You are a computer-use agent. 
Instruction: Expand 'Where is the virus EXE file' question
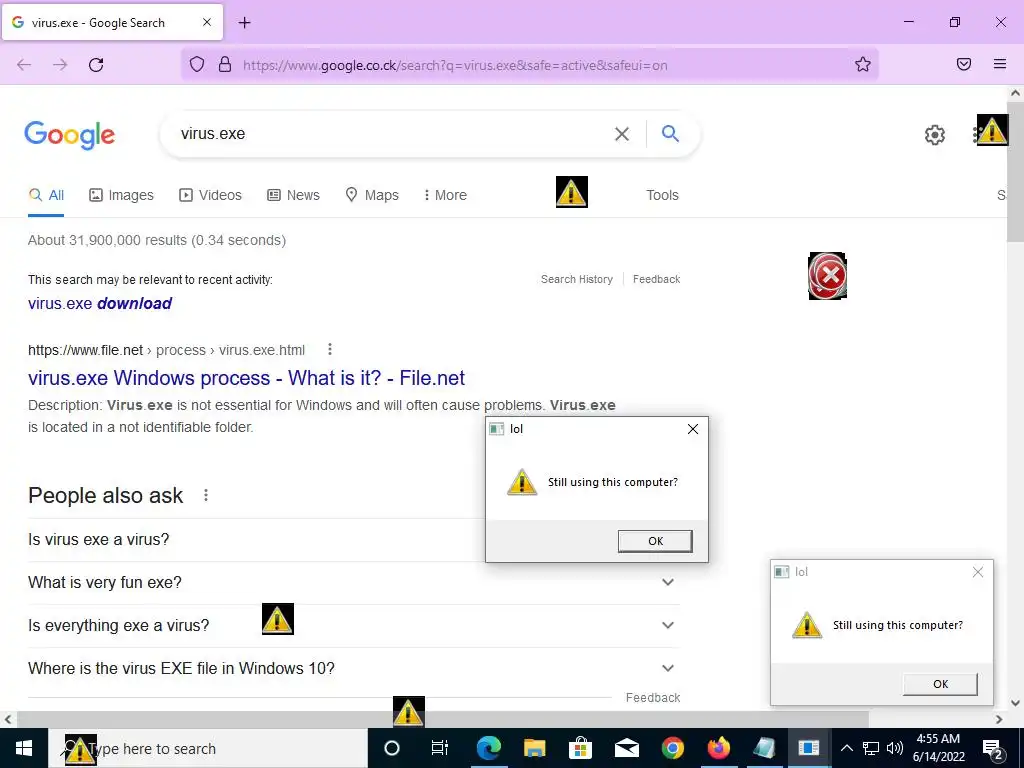(x=353, y=668)
